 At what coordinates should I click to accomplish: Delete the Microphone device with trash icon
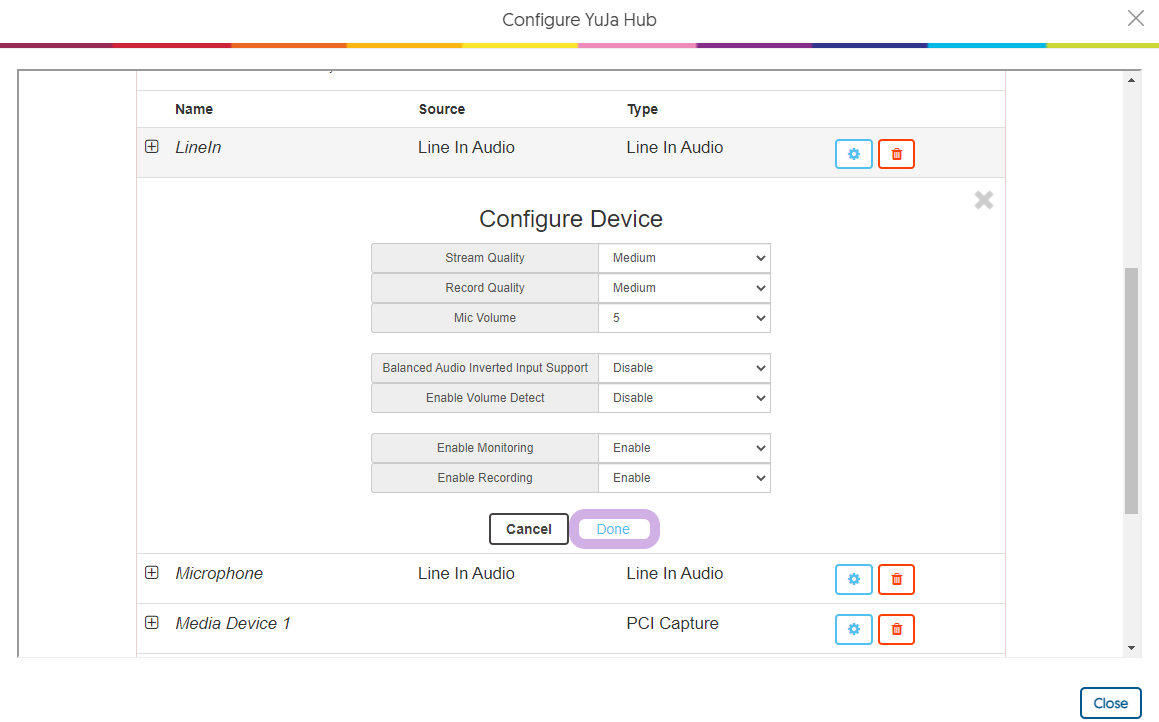click(x=896, y=579)
